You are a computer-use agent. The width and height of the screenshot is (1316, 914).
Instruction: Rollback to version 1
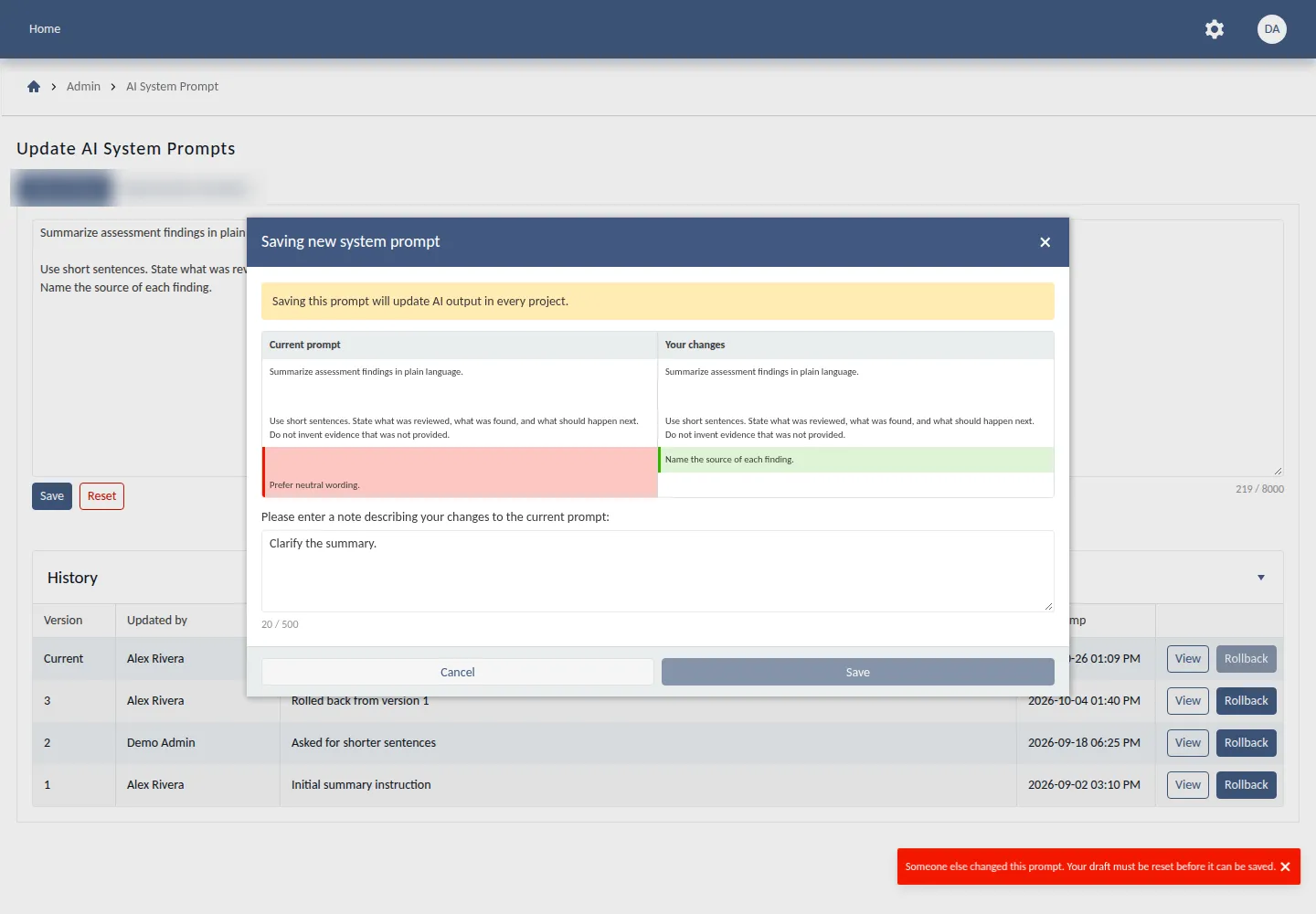click(1247, 785)
